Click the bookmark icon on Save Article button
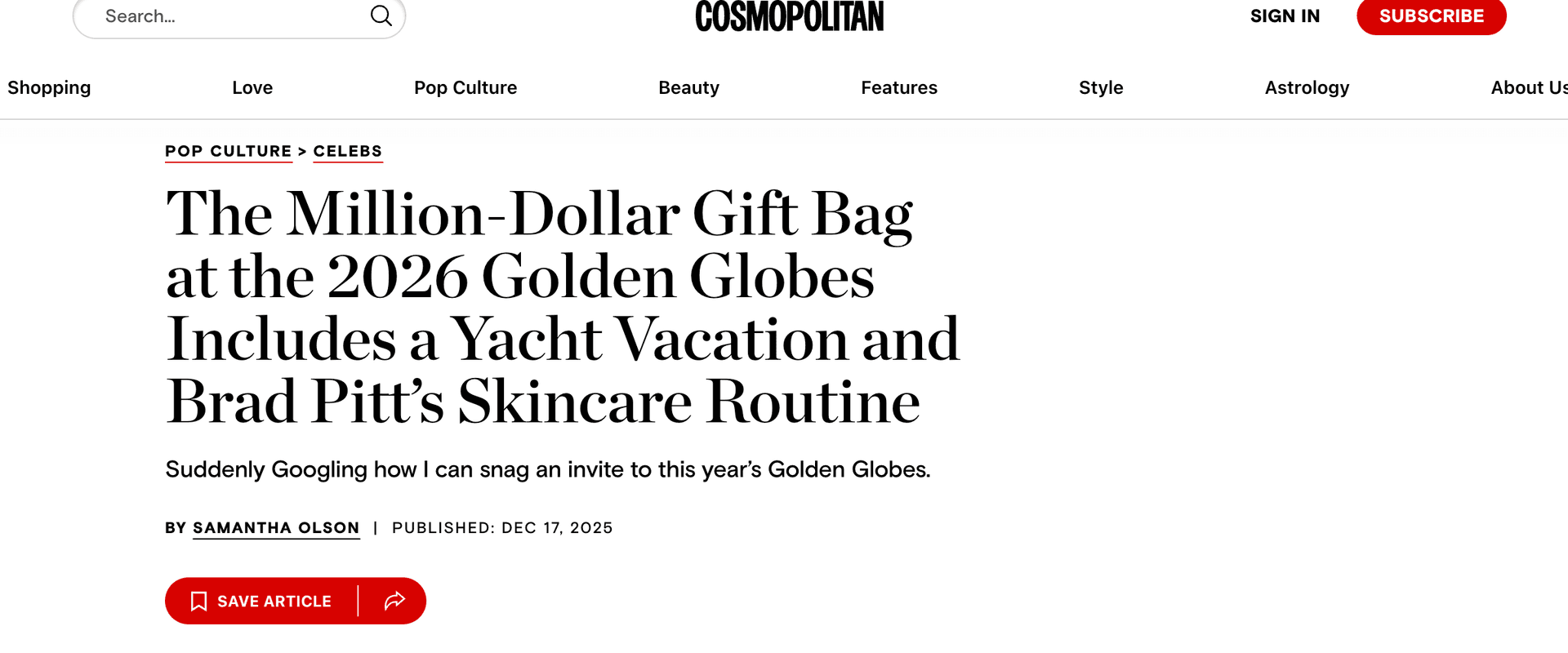This screenshot has height=653, width=1568. 198,601
